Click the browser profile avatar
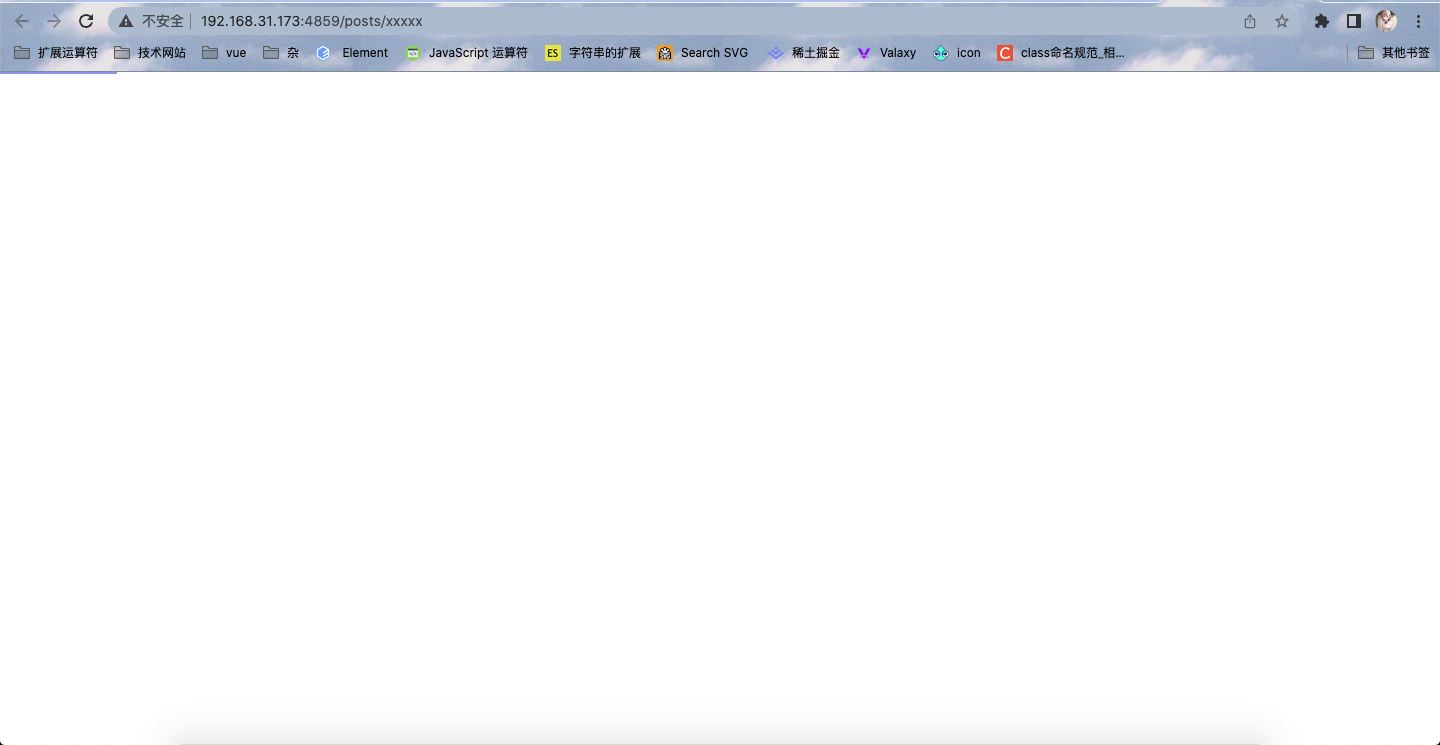Image resolution: width=1440 pixels, height=745 pixels. click(x=1386, y=20)
